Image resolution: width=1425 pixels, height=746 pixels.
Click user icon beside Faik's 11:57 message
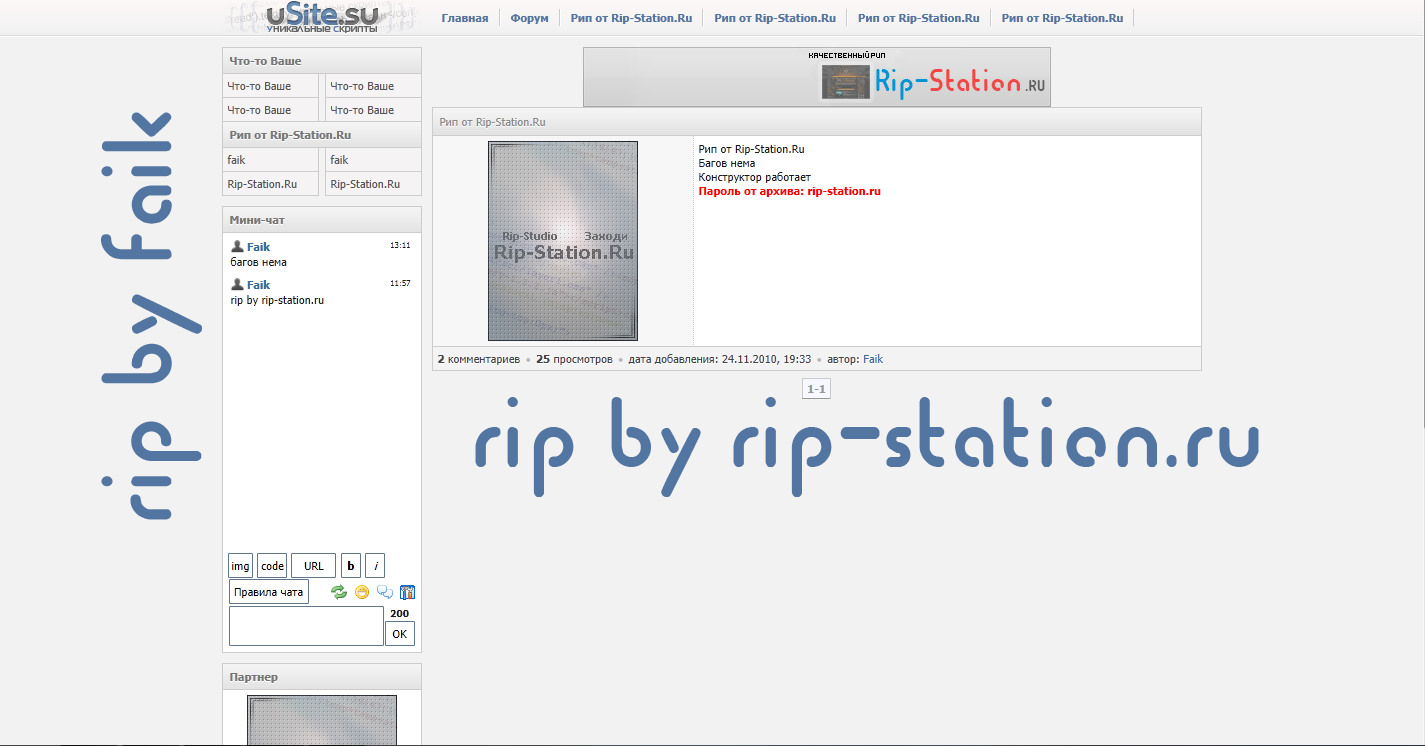pyautogui.click(x=237, y=284)
